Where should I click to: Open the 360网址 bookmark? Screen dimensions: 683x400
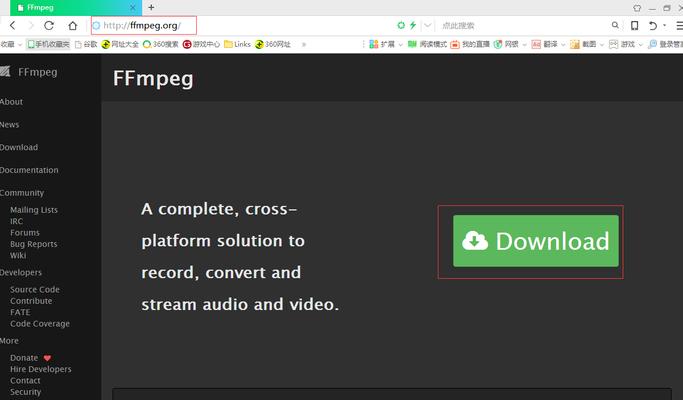(273, 44)
